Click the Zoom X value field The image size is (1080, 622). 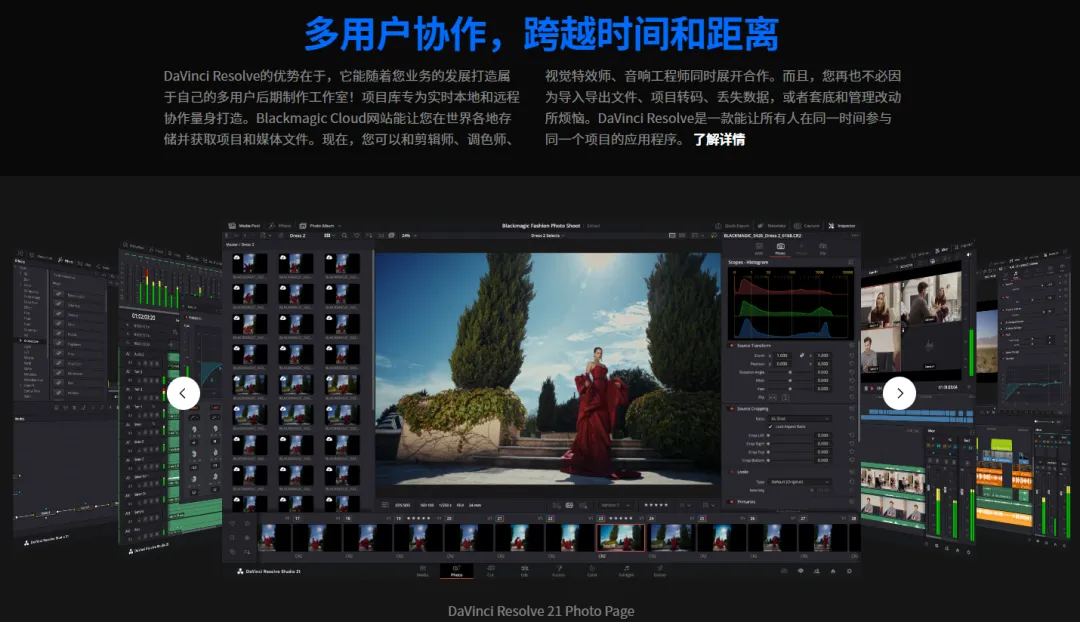[x=783, y=355]
